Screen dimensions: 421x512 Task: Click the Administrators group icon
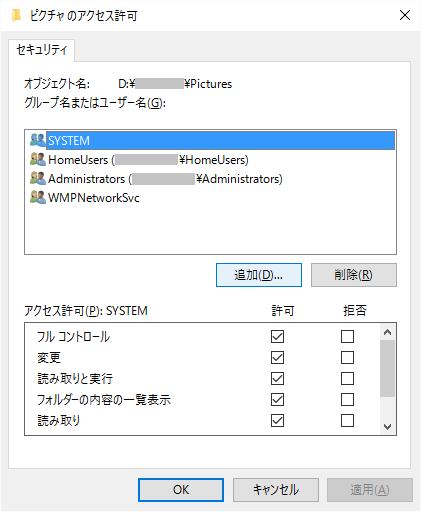[38, 179]
